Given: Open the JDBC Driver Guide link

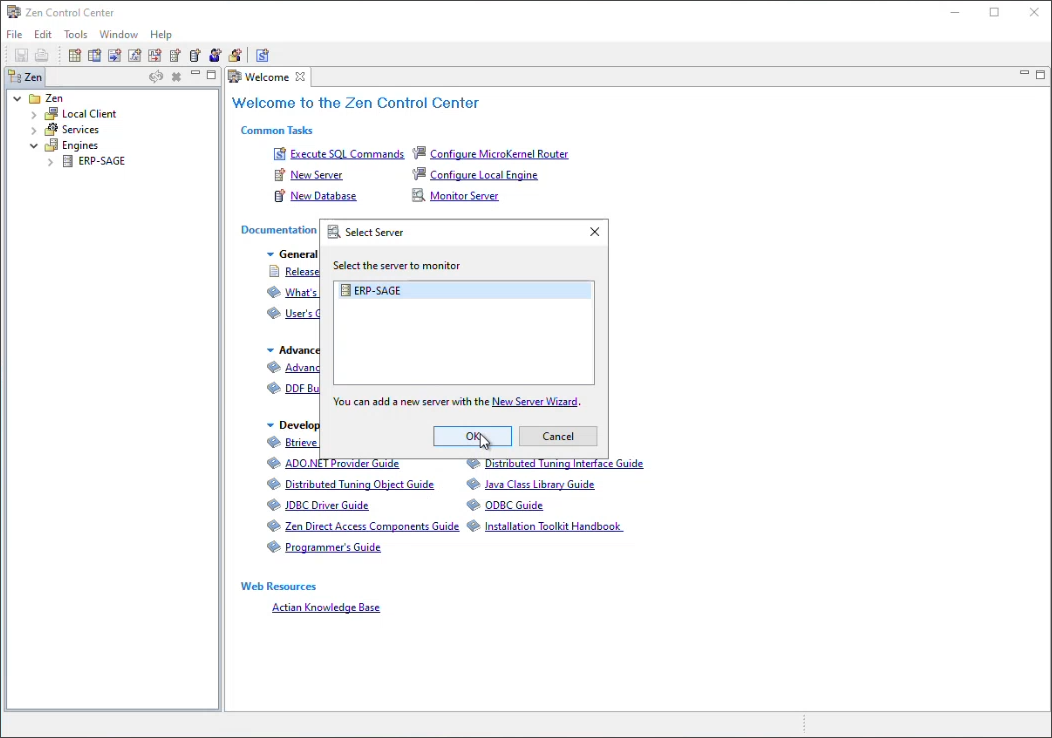Looking at the screenshot, I should pyautogui.click(x=327, y=506).
